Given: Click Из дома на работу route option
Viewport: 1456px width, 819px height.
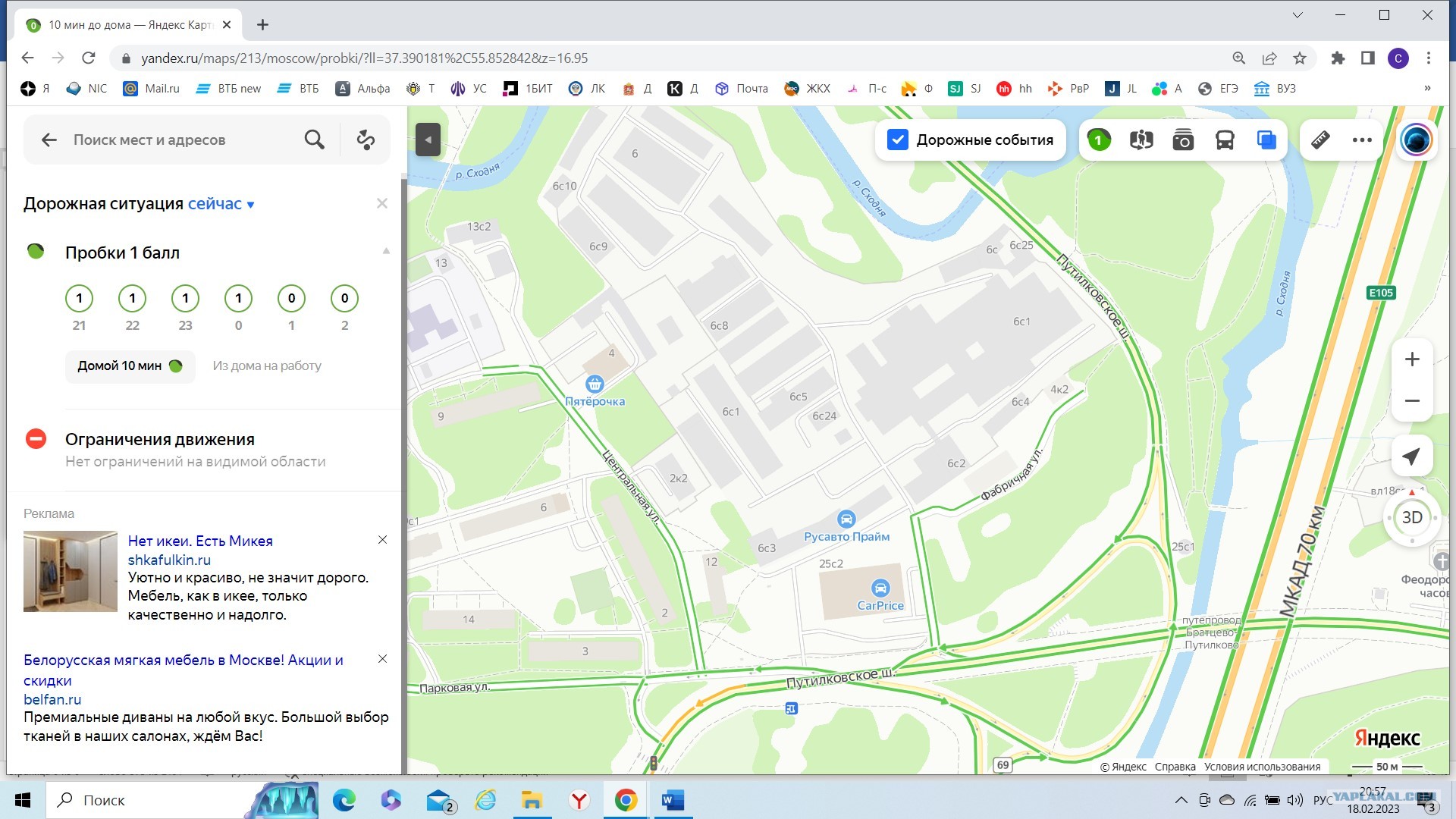Looking at the screenshot, I should 267,366.
